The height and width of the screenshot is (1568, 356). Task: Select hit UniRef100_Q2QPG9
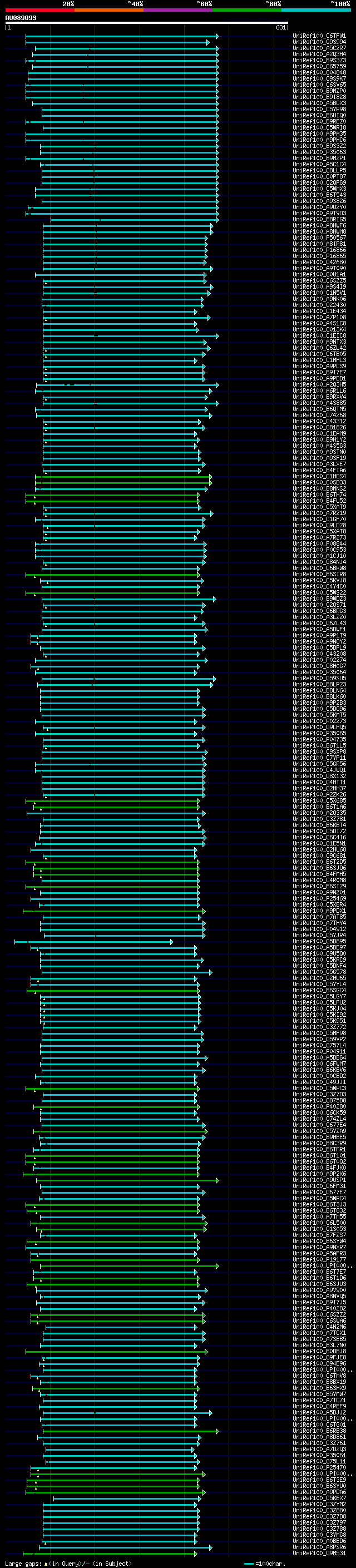tap(319, 182)
